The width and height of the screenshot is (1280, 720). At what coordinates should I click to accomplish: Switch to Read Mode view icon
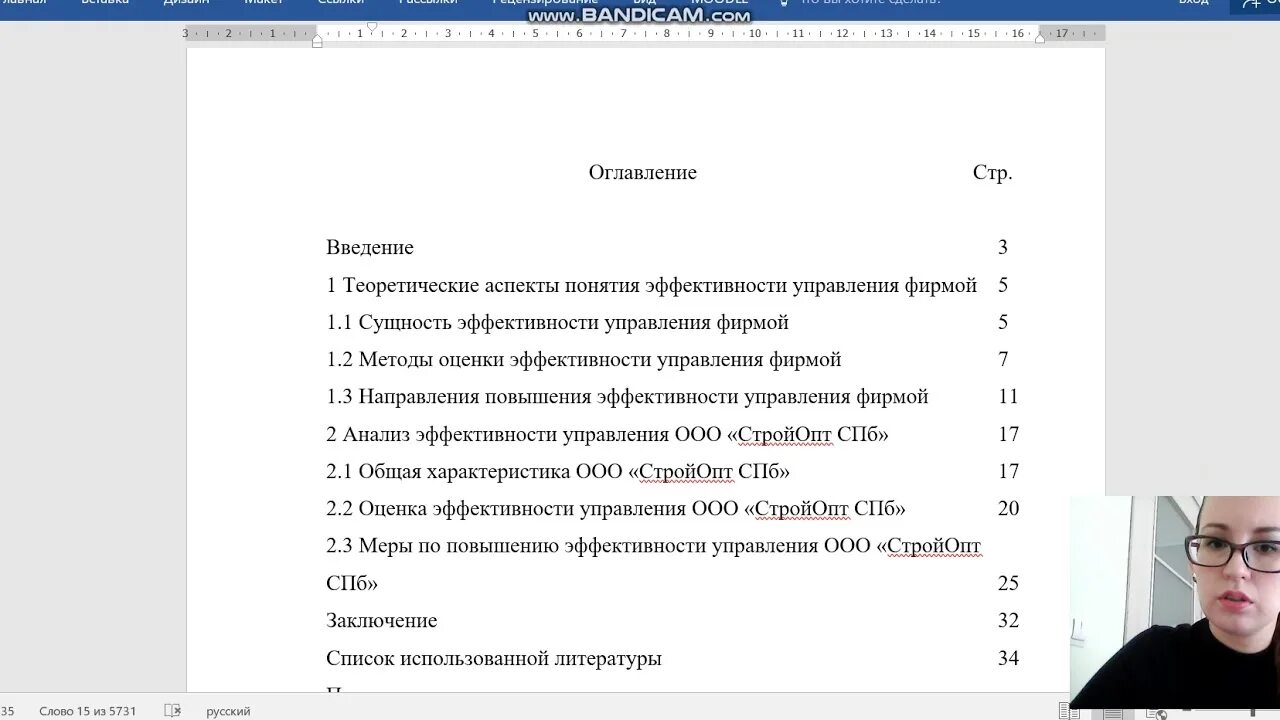click(1069, 712)
